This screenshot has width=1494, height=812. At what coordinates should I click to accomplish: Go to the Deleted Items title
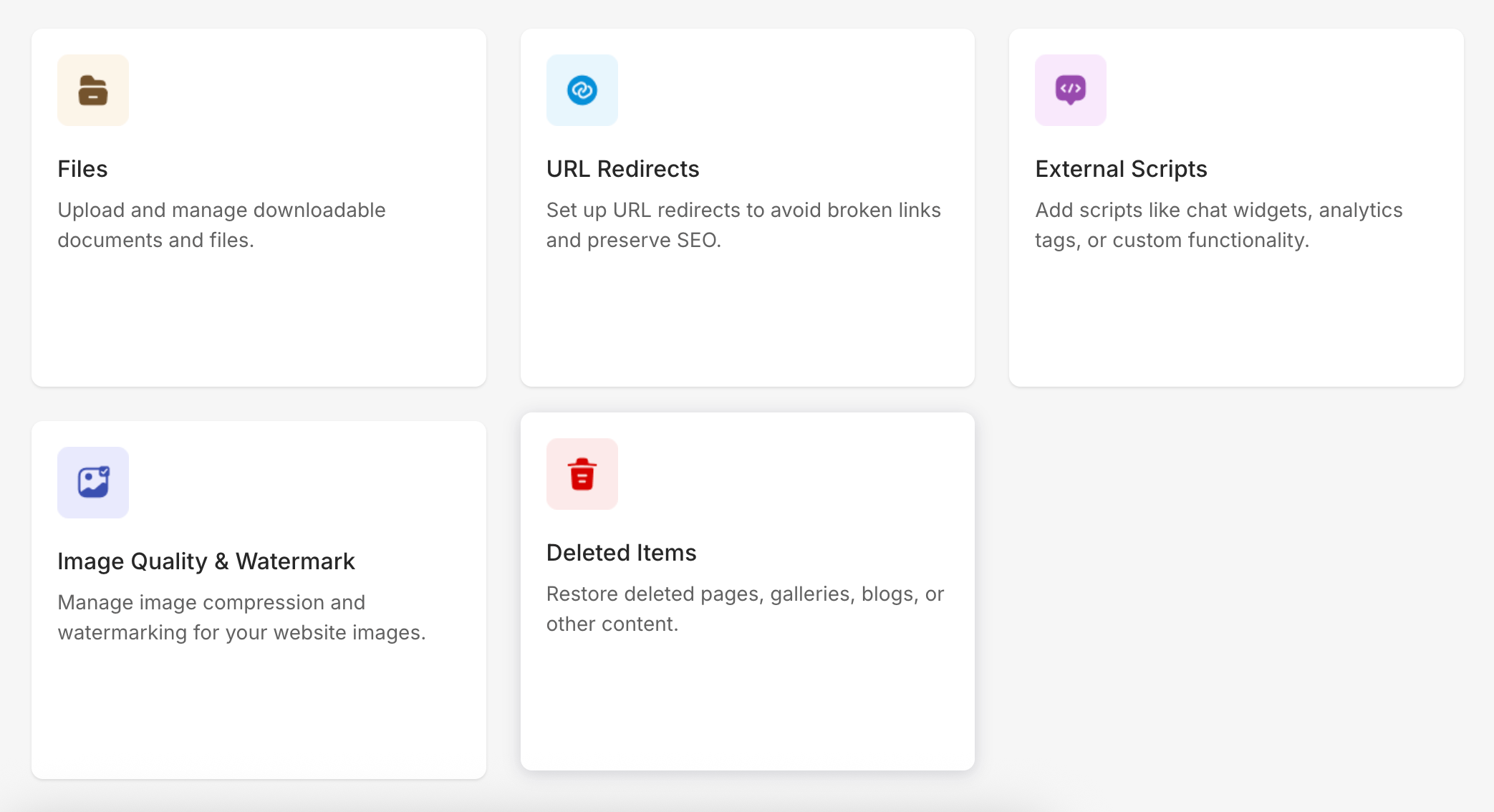pyautogui.click(x=621, y=553)
